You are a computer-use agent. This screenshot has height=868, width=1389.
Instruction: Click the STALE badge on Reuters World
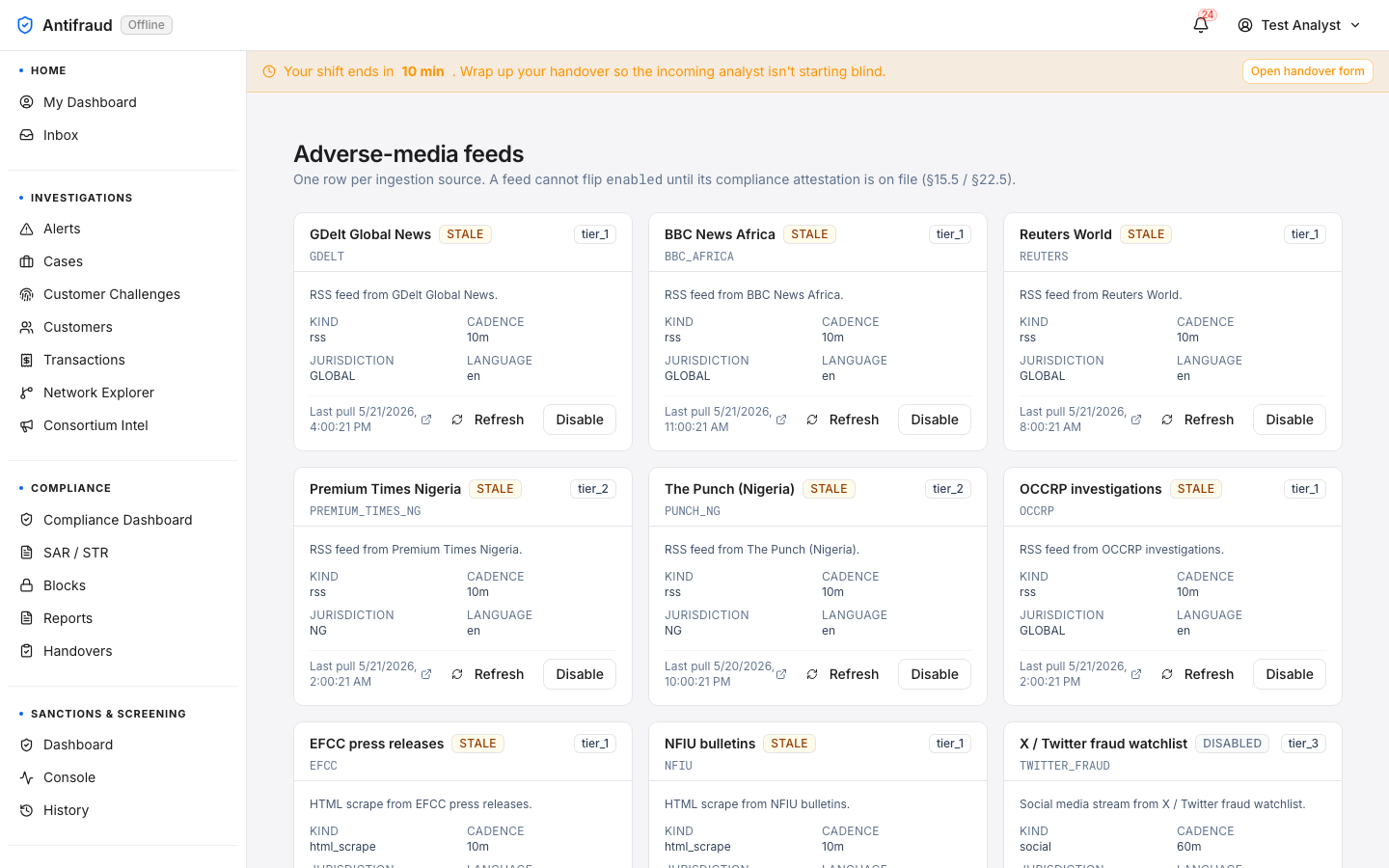1146,234
